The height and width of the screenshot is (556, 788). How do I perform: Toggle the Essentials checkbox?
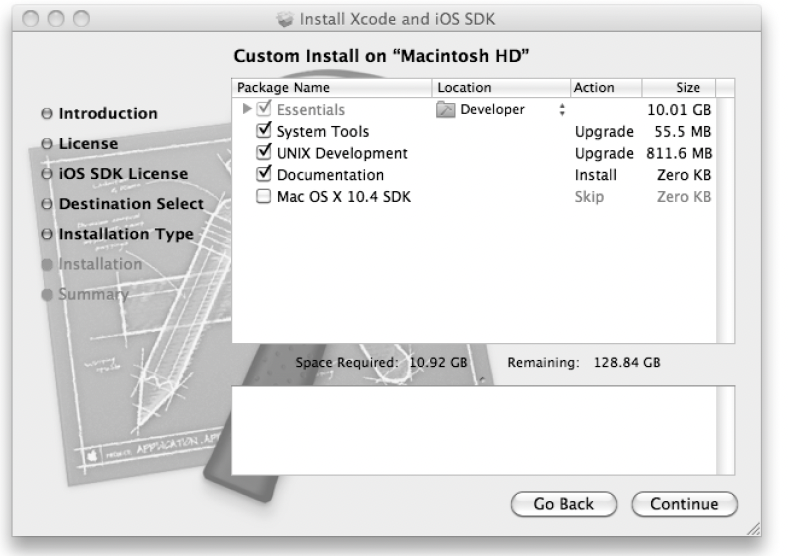pos(264,108)
